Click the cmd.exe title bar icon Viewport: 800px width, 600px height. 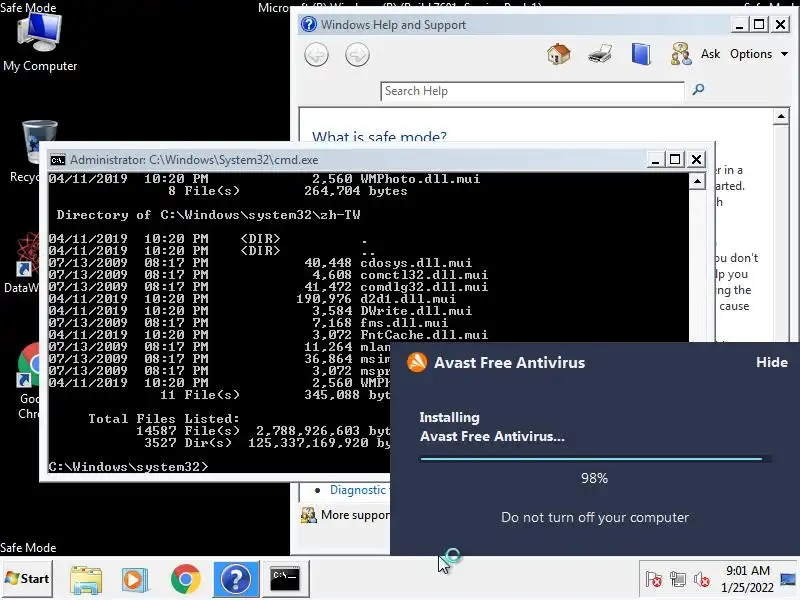58,160
